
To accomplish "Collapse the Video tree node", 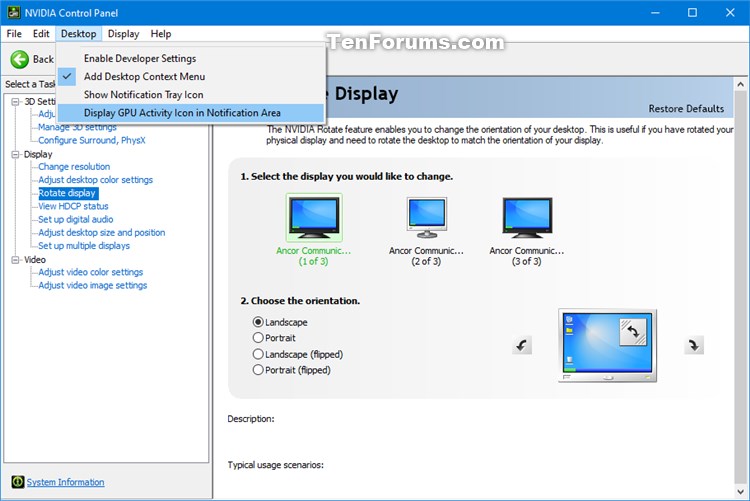I will pyautogui.click(x=15, y=259).
